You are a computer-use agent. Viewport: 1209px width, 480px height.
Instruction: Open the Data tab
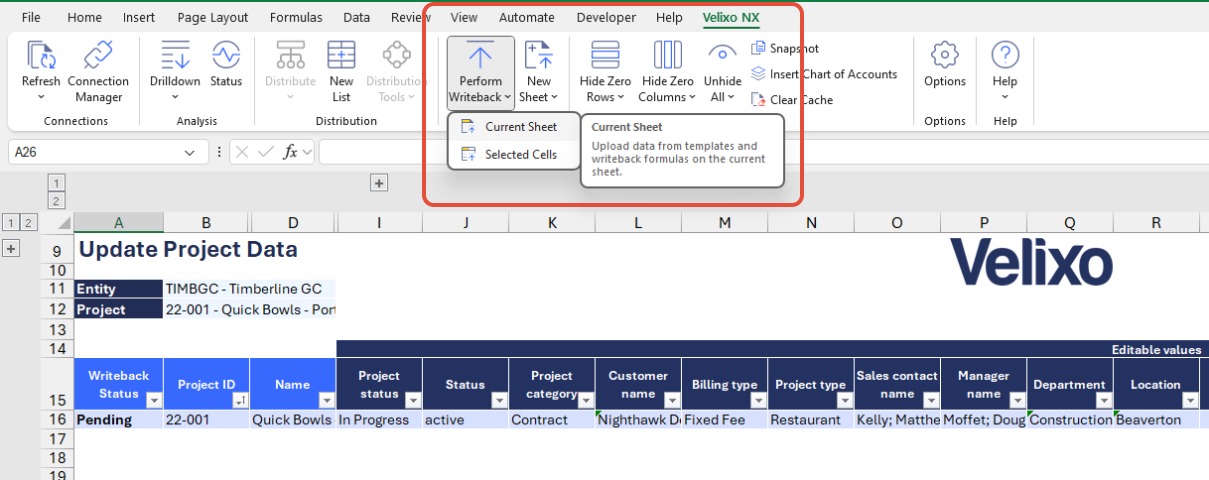tap(356, 17)
